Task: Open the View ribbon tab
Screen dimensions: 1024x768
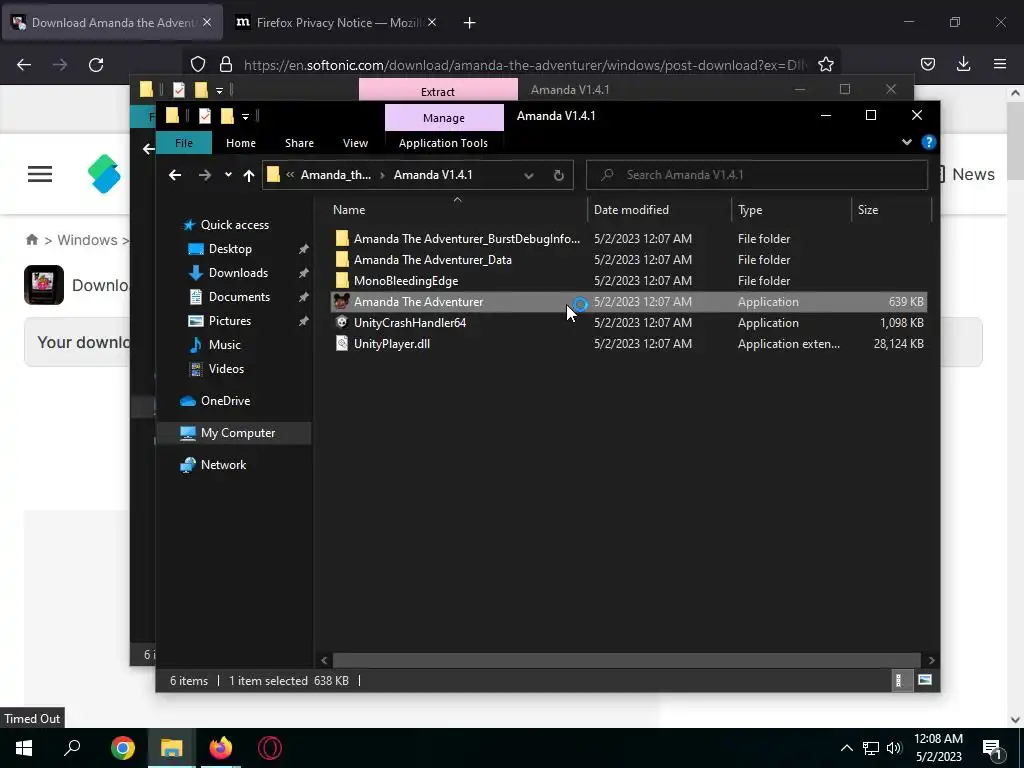Action: pos(355,143)
